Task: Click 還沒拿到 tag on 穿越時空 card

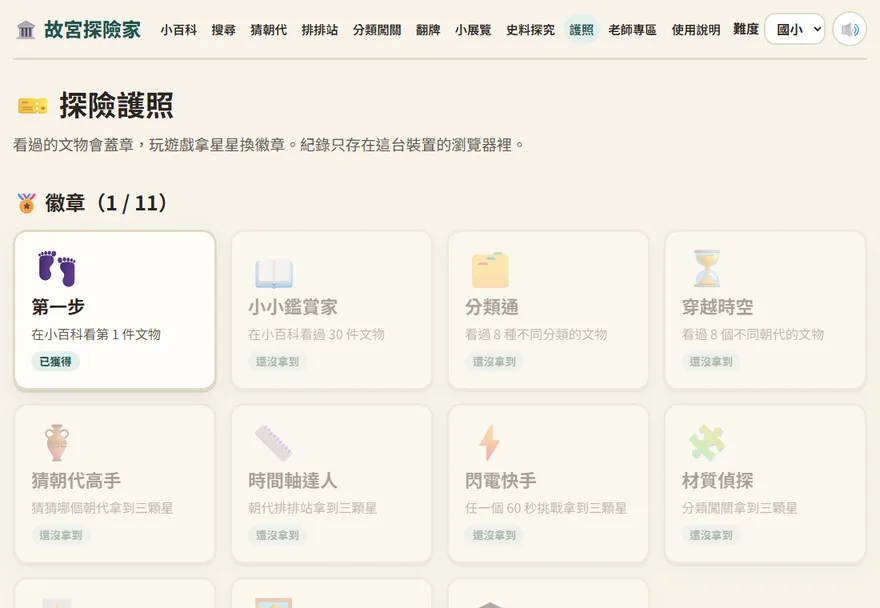Action: click(x=711, y=362)
